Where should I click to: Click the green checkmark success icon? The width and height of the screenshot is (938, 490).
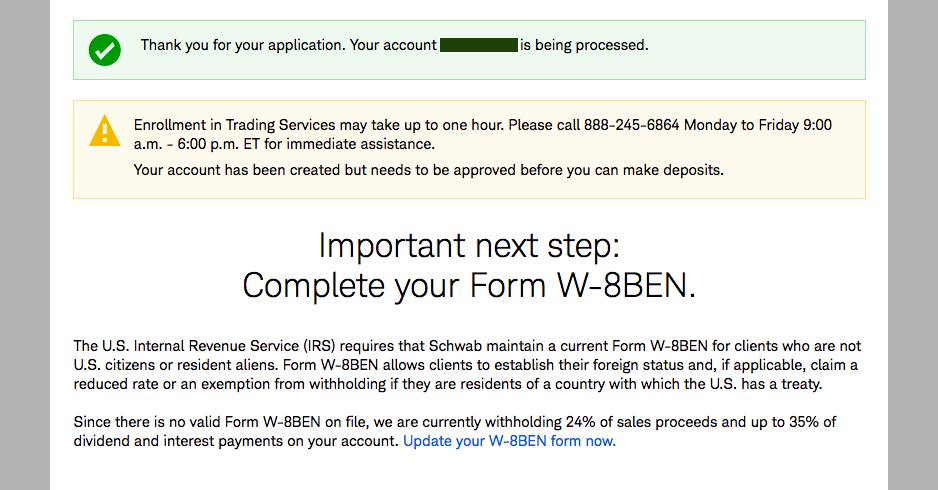tap(105, 50)
